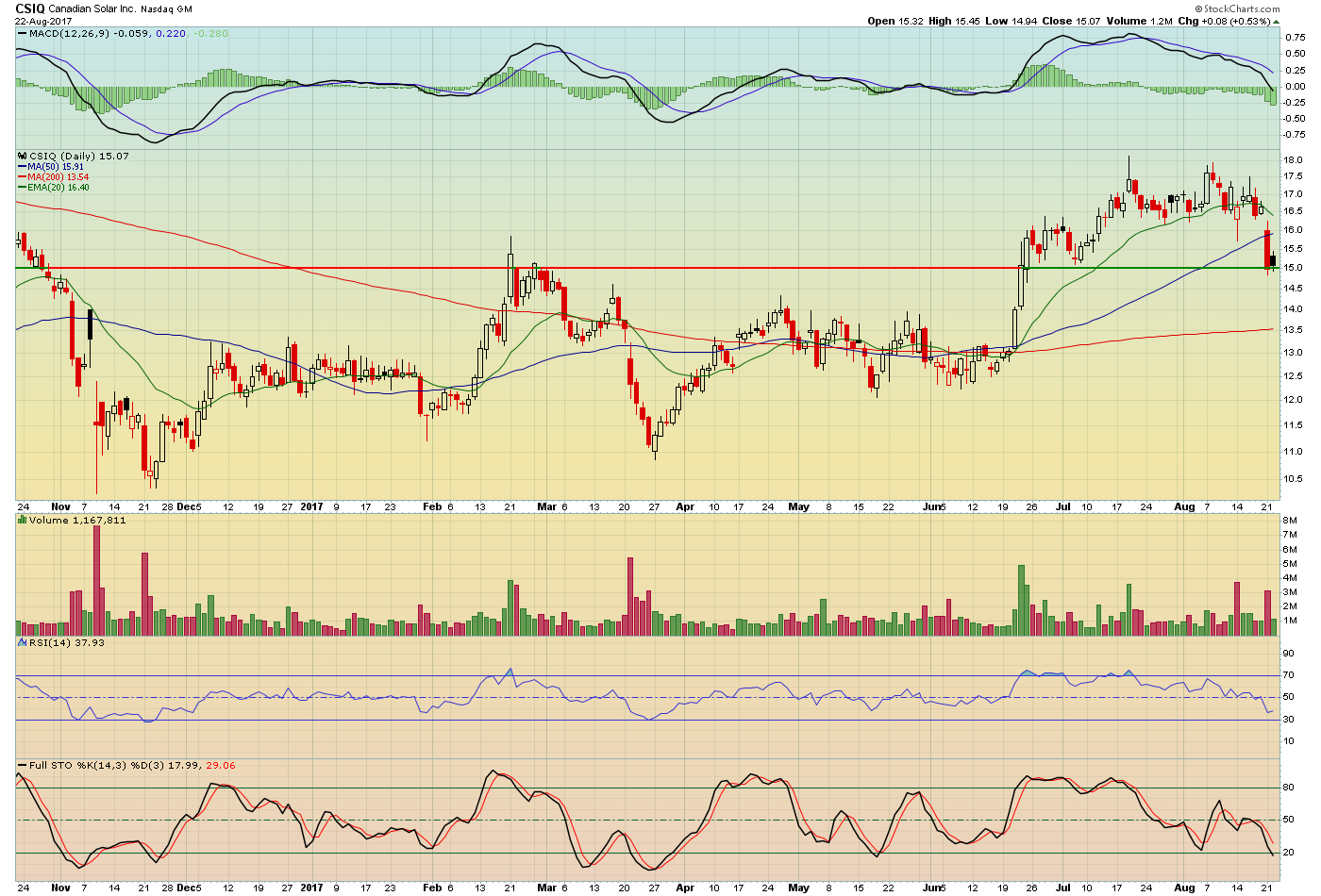Viewport: 1321px width, 896px height.
Task: Click the 30 RSI axis label
Action: tap(1288, 719)
